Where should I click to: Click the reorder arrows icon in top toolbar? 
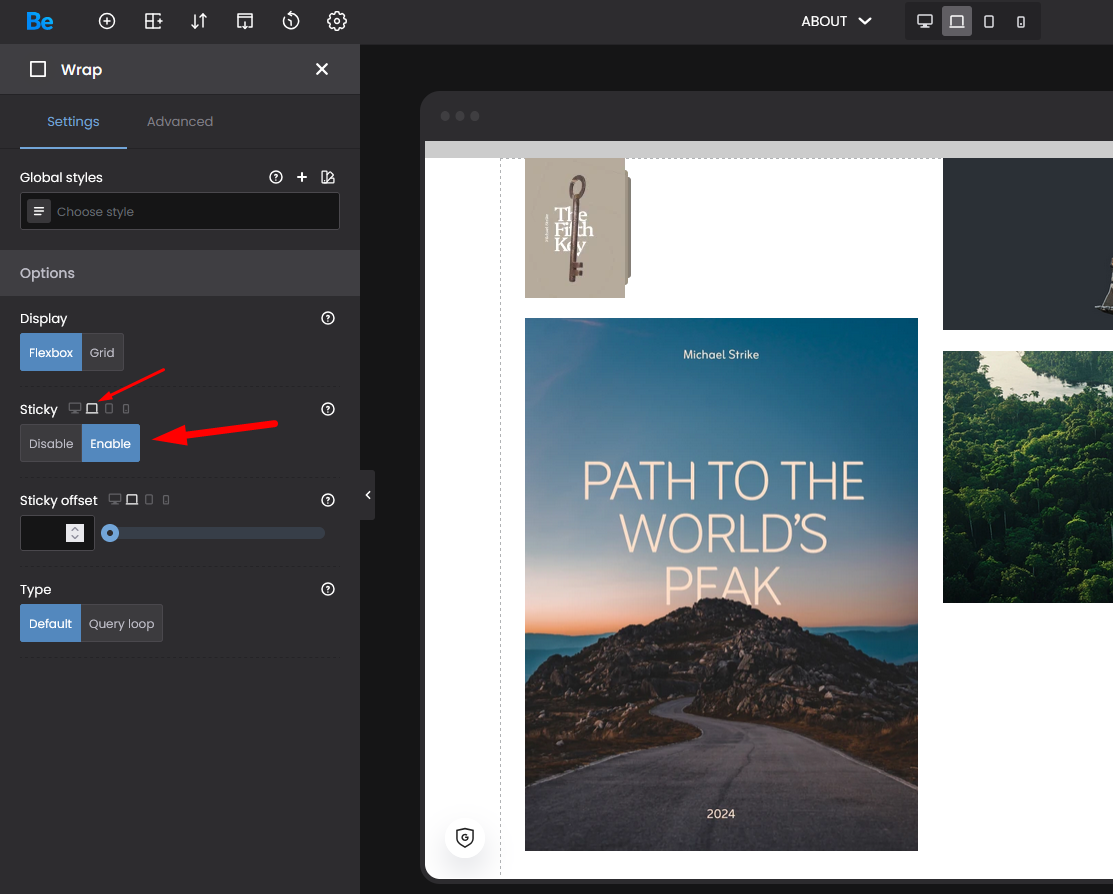tap(199, 21)
